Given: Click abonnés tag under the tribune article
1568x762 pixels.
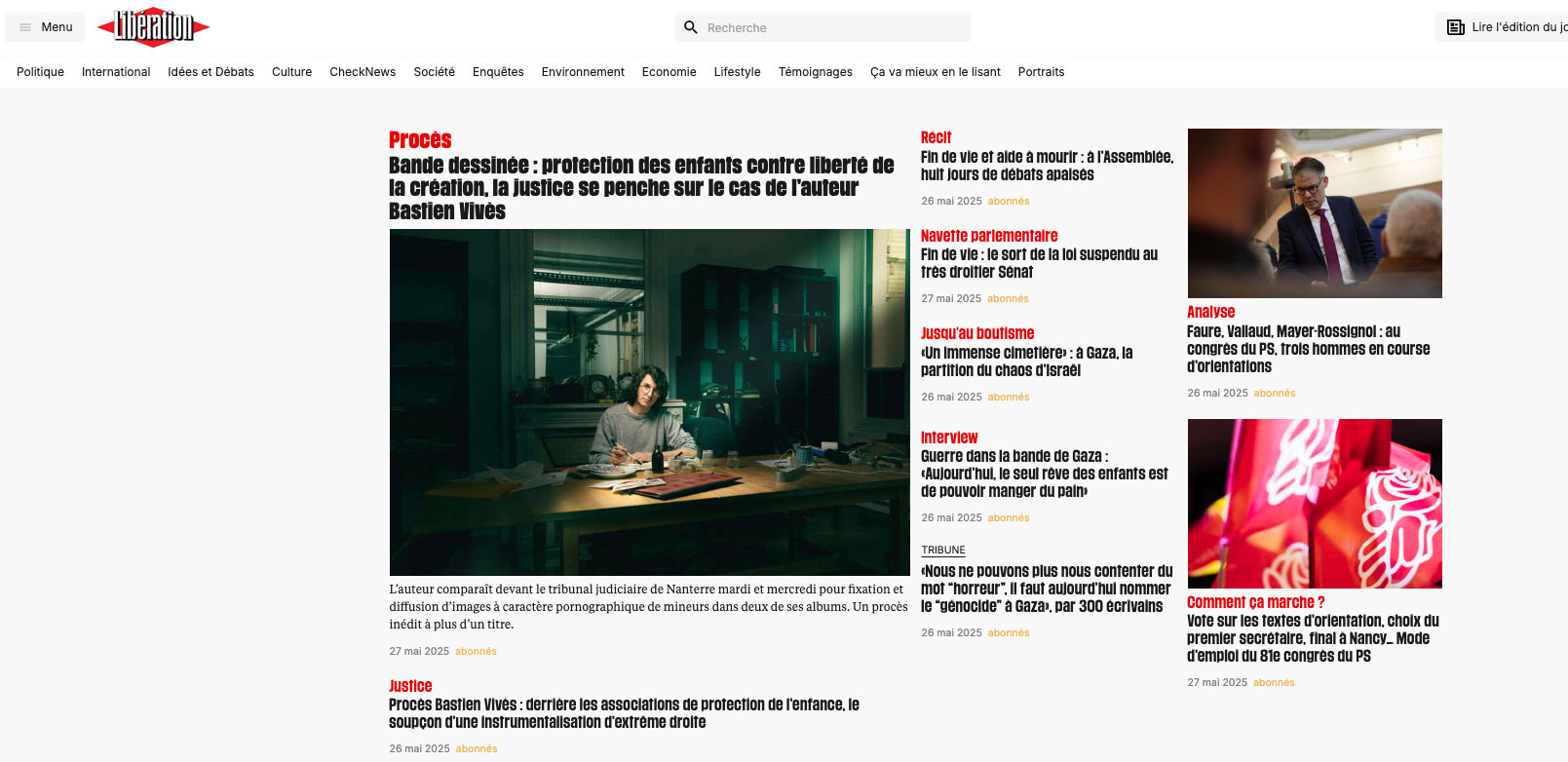Looking at the screenshot, I should click(1009, 632).
